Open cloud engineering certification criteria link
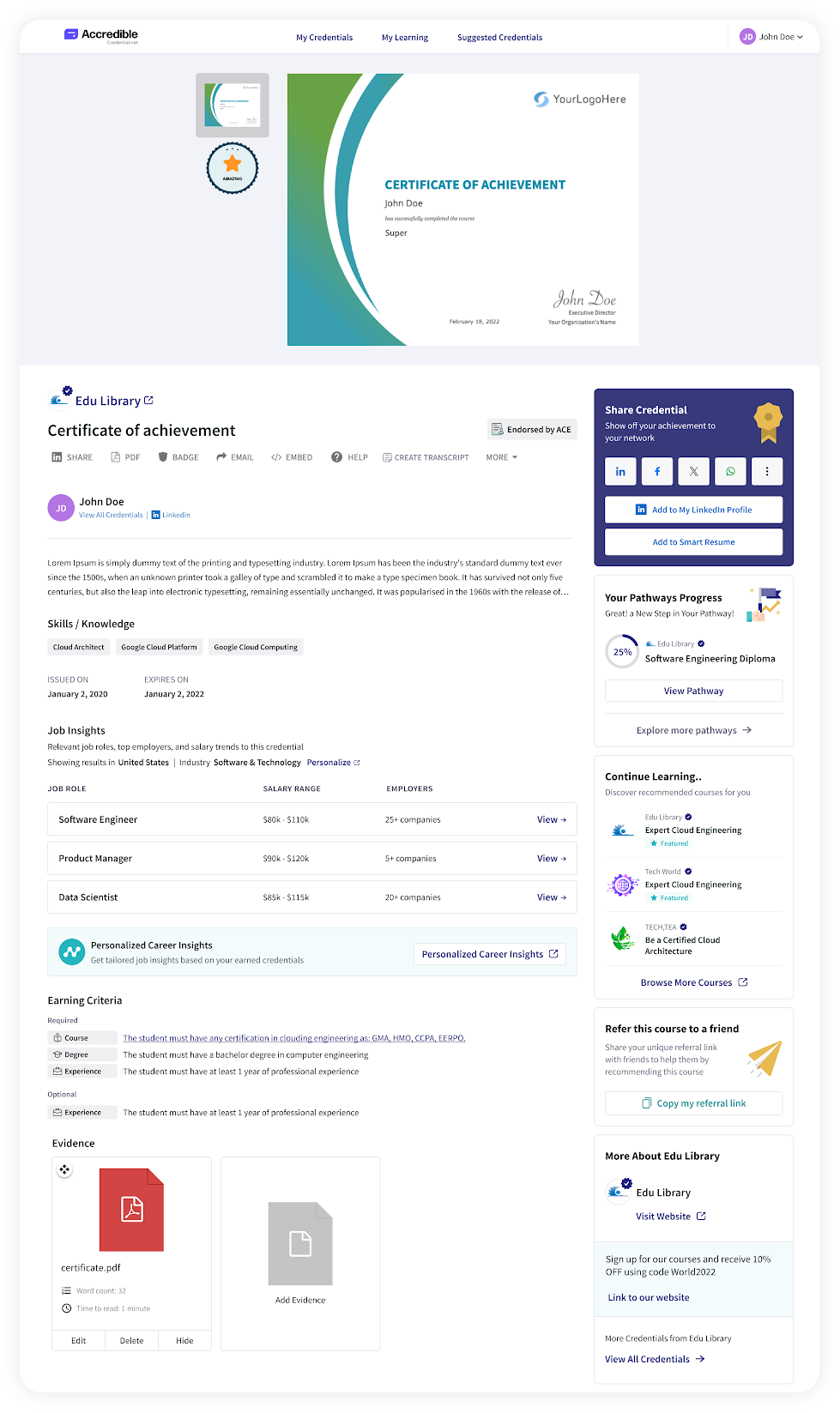This screenshot has width=840, height=1413. click(294, 1038)
